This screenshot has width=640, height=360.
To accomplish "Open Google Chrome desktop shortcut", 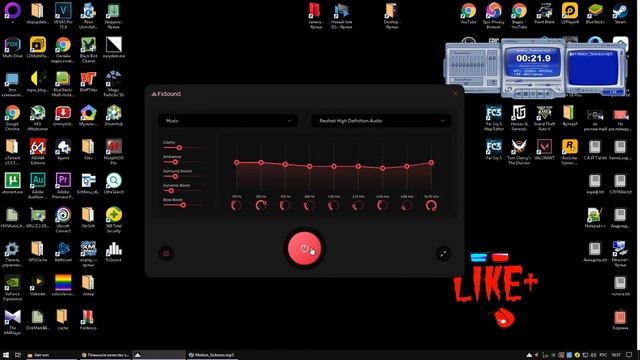I will 12,118.
